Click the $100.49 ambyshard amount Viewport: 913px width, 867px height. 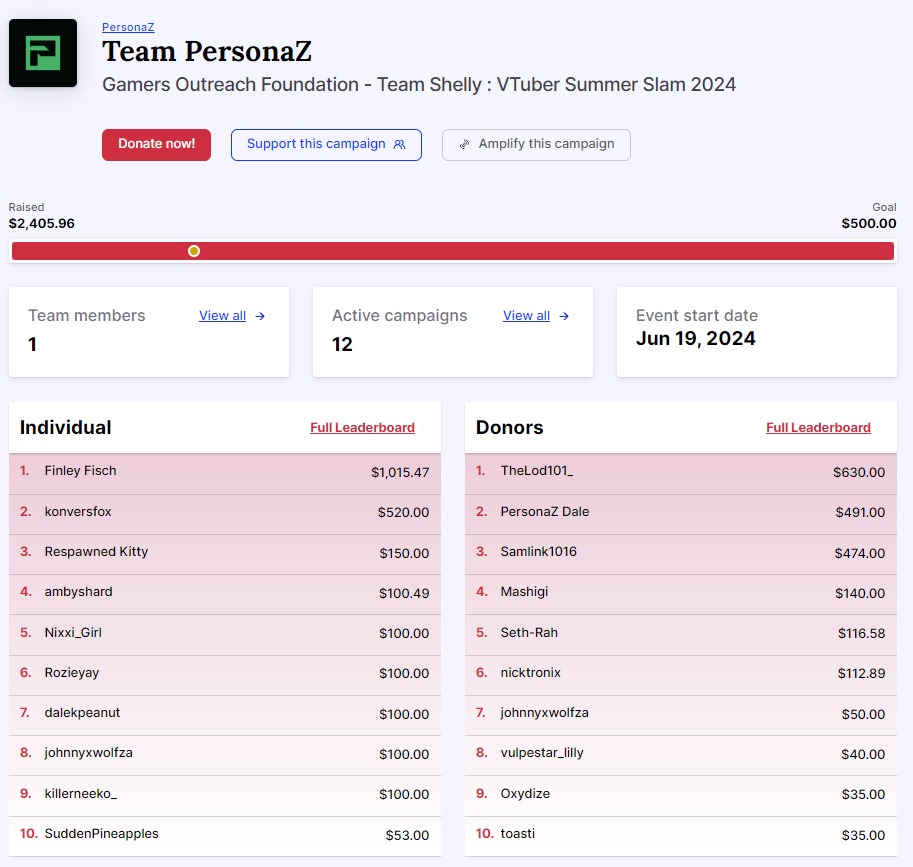tap(404, 593)
